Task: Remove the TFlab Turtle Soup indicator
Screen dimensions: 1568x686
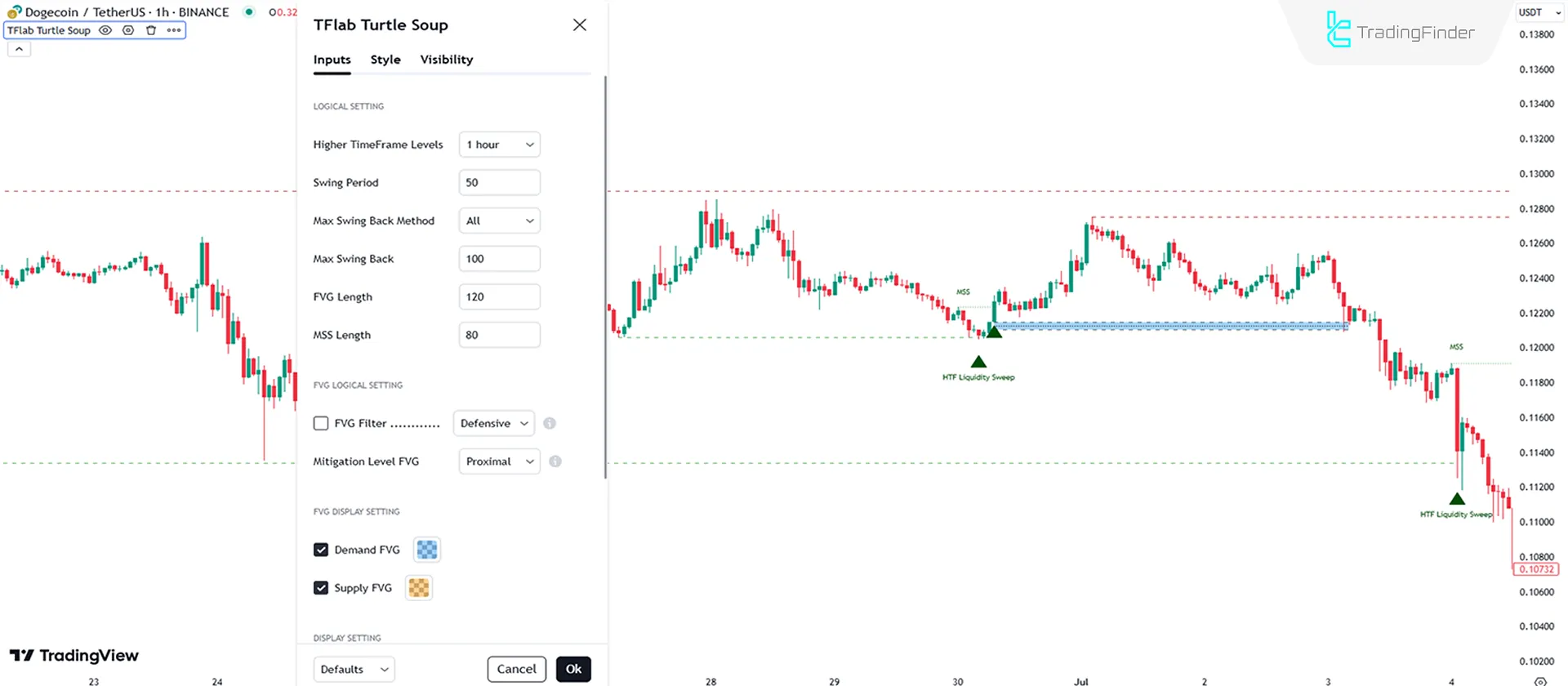Action: click(x=151, y=30)
